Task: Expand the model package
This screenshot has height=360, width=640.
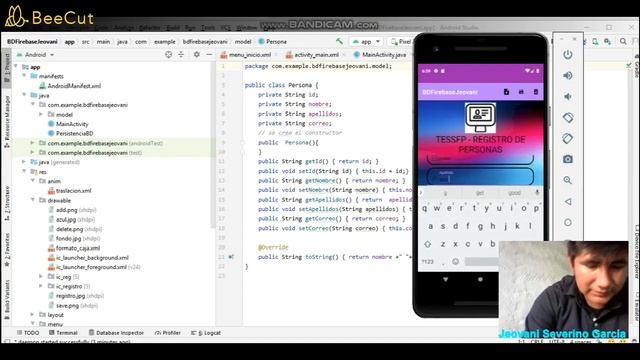Action: [x=41, y=114]
